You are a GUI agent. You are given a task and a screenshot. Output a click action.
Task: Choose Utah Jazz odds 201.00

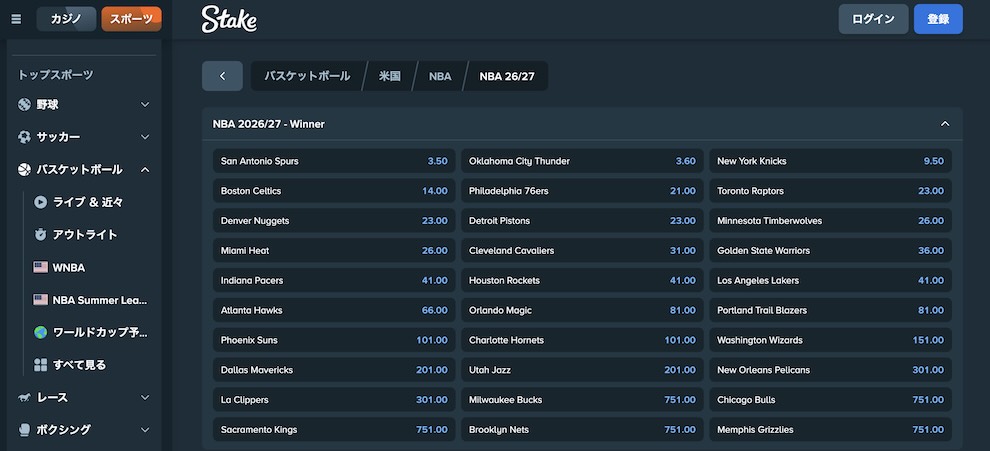coord(582,370)
